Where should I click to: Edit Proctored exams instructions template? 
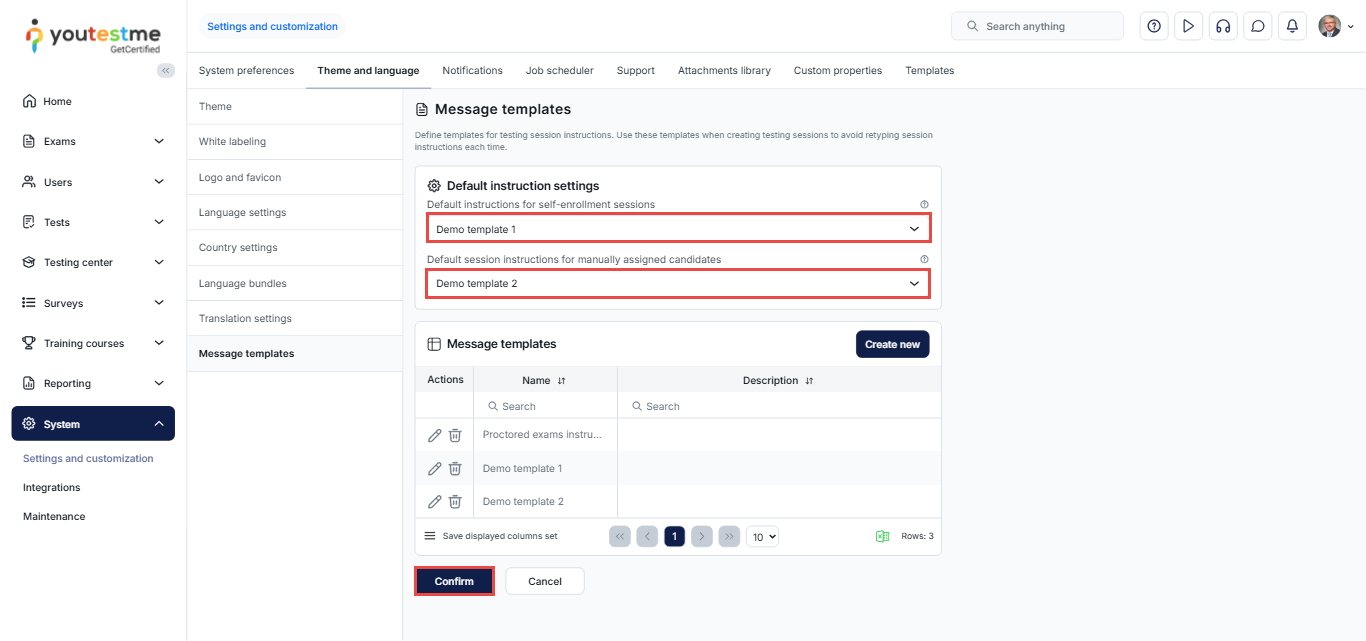pos(434,435)
